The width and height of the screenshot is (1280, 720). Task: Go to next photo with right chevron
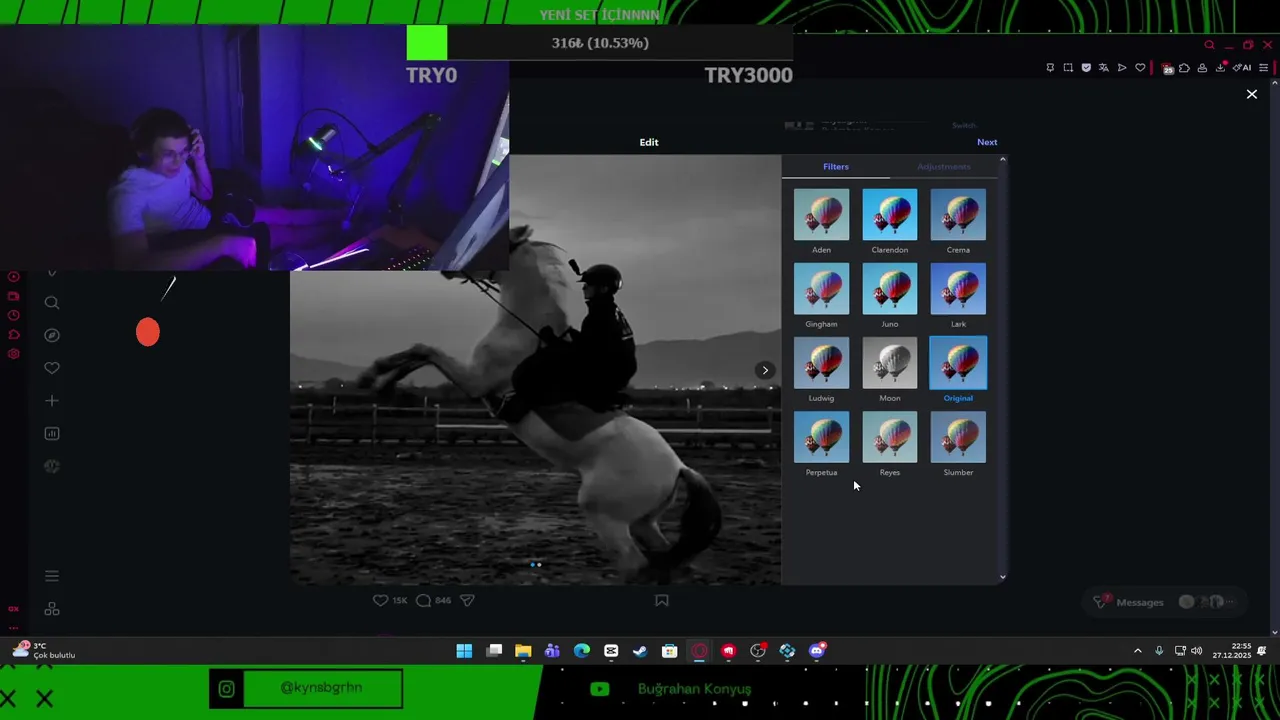(765, 370)
